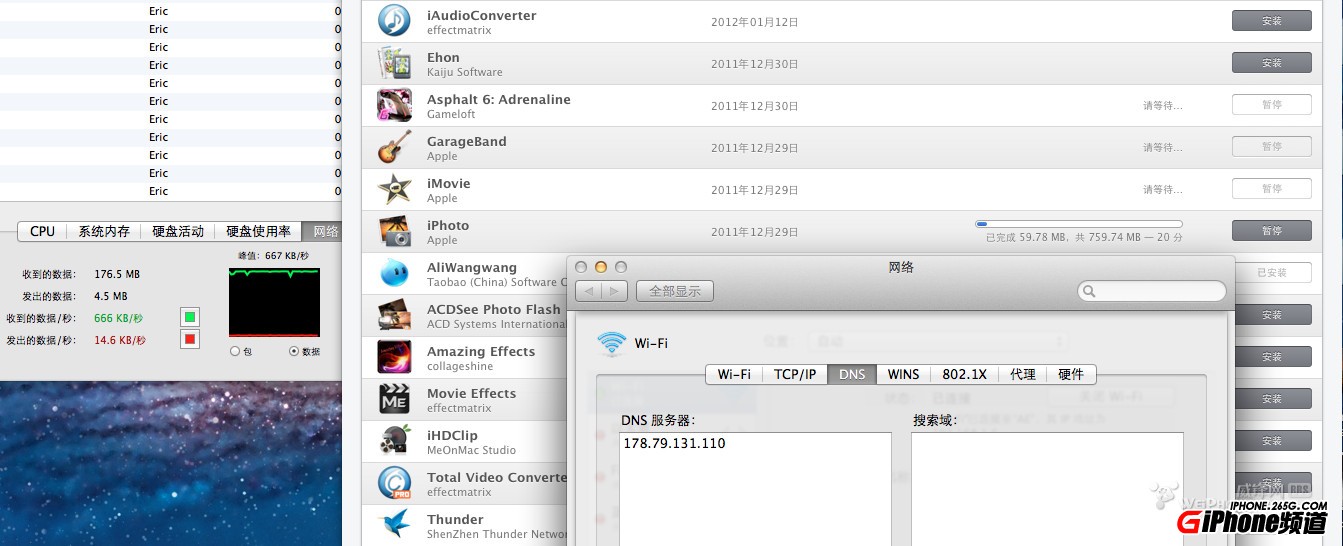Open System Memory tab in Activity Monitor
This screenshot has width=1343, height=546.
coord(104,231)
